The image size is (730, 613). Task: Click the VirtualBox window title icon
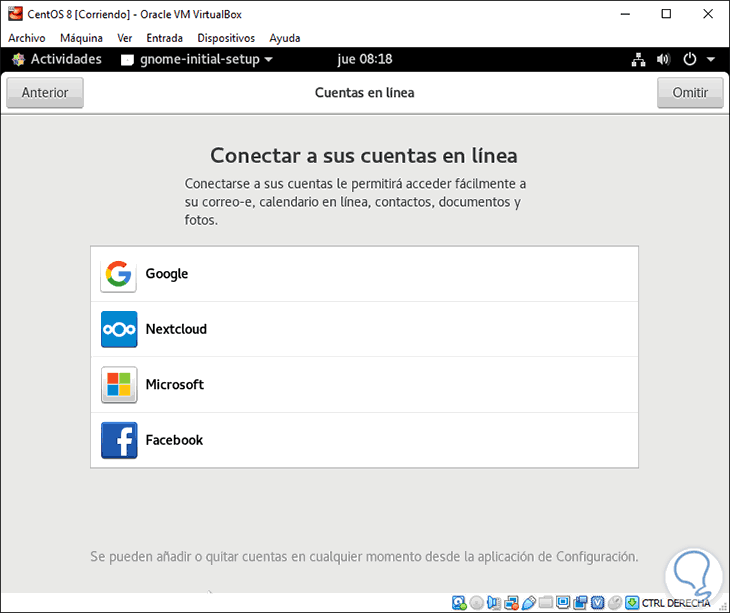coord(15,14)
